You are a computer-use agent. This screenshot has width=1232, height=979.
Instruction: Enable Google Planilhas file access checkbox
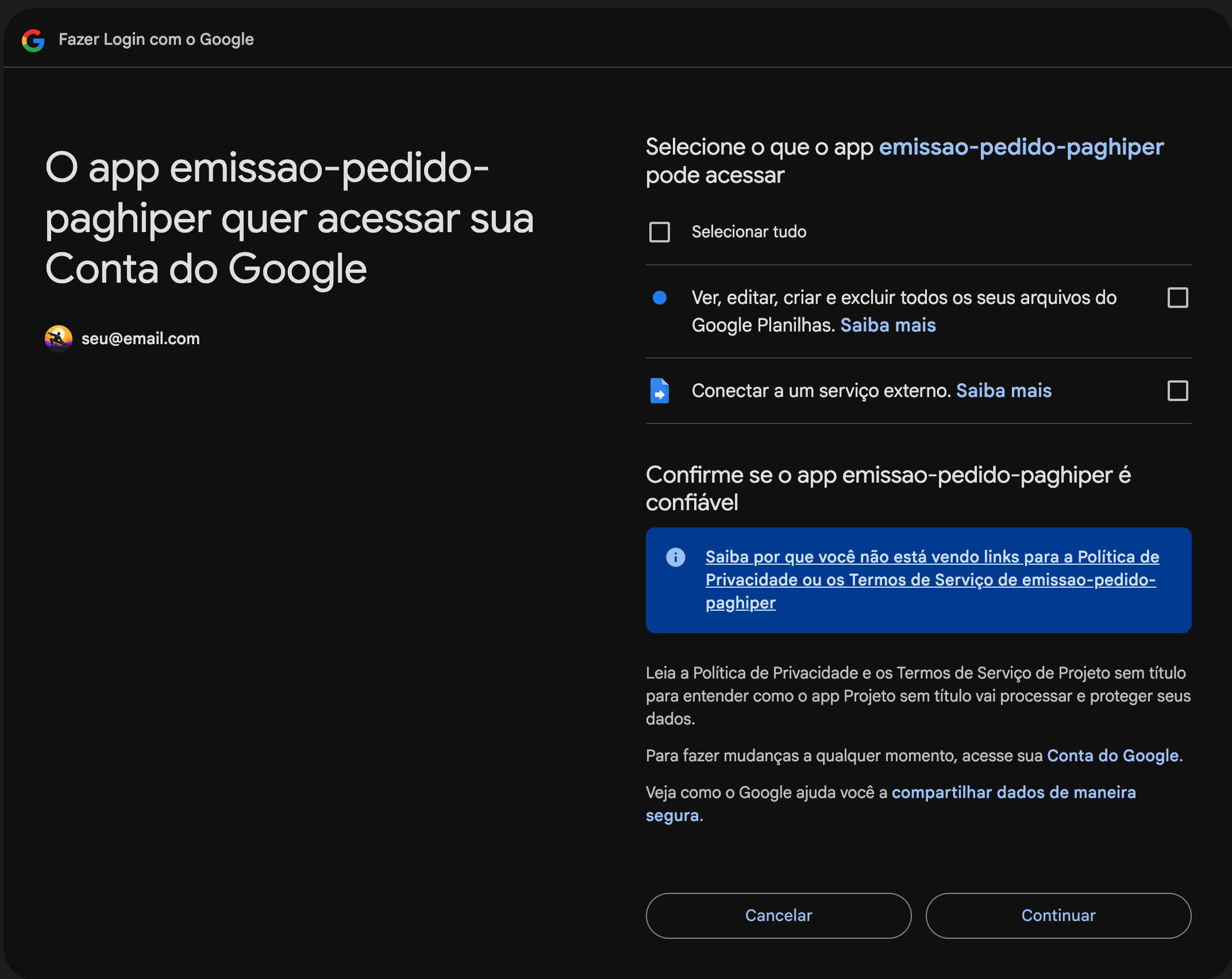click(1178, 298)
